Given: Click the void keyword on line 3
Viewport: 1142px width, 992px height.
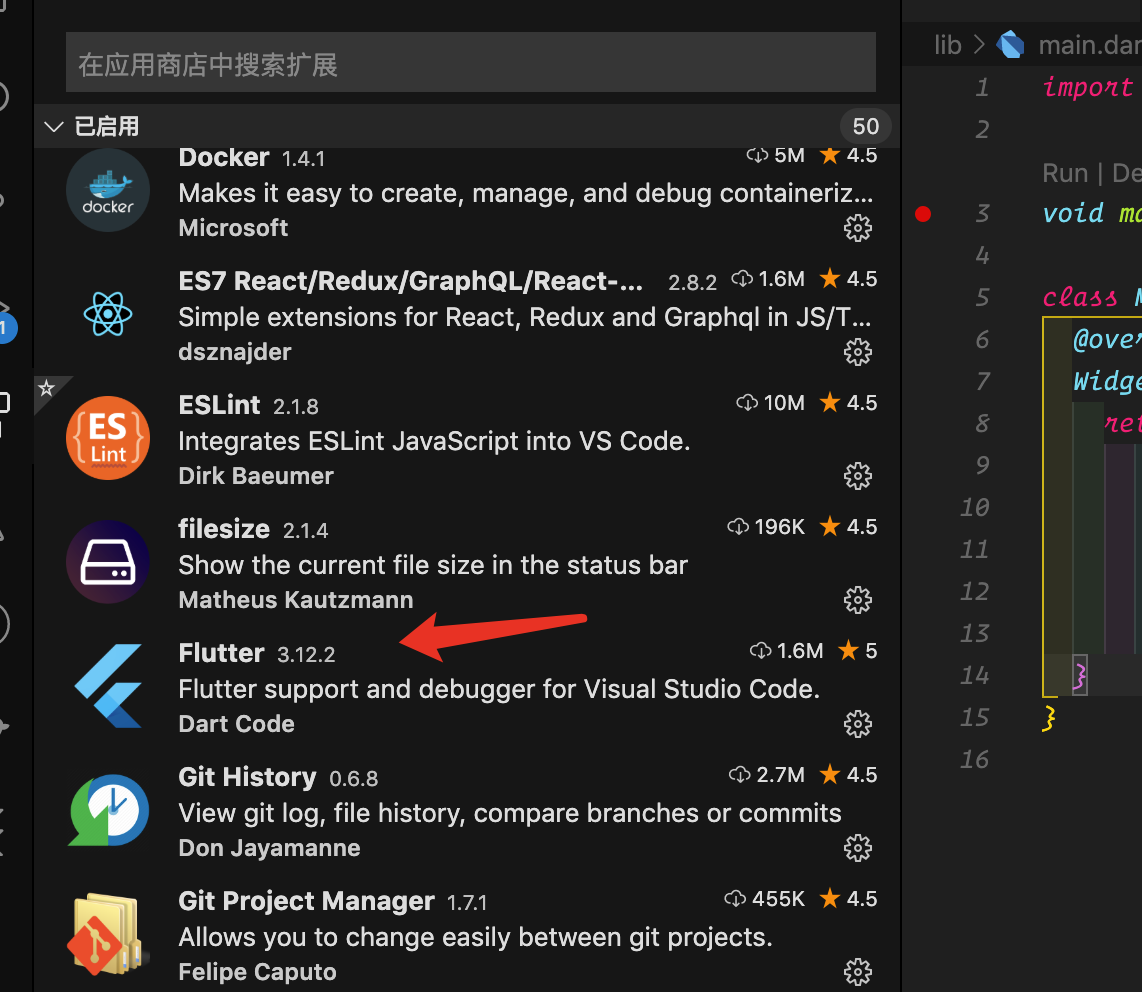Looking at the screenshot, I should point(1073,213).
